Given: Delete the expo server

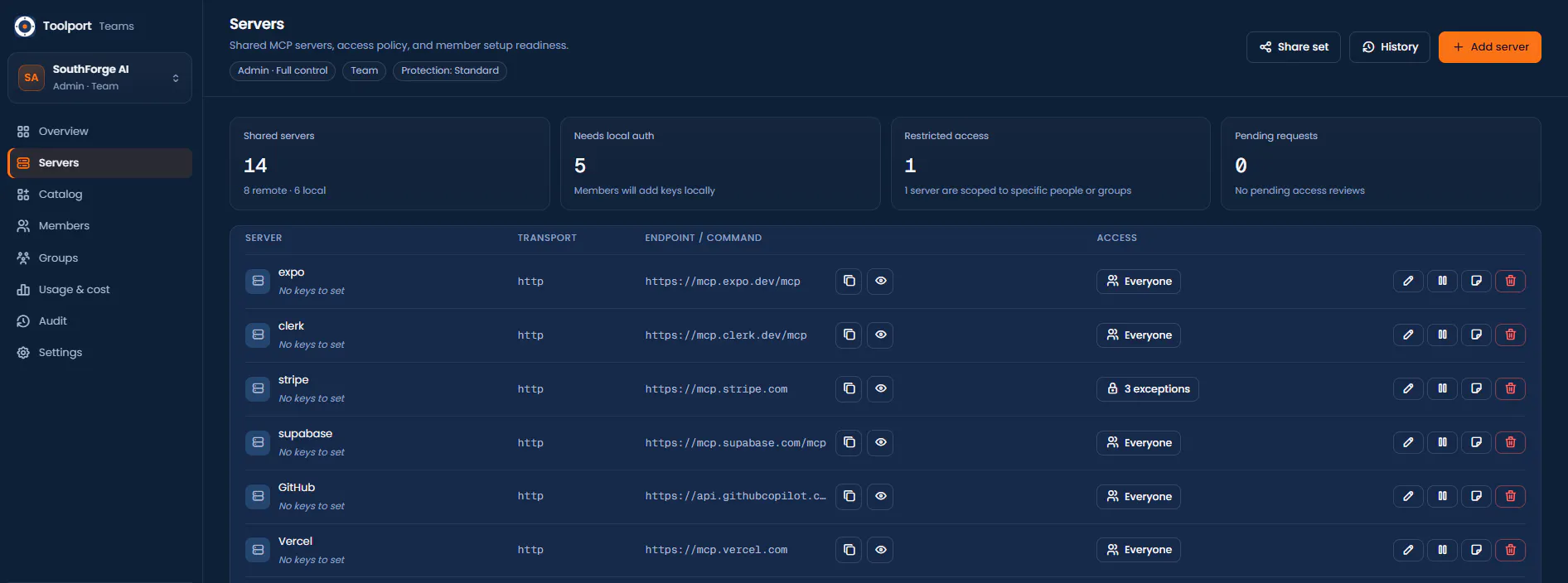Looking at the screenshot, I should 1510,281.
